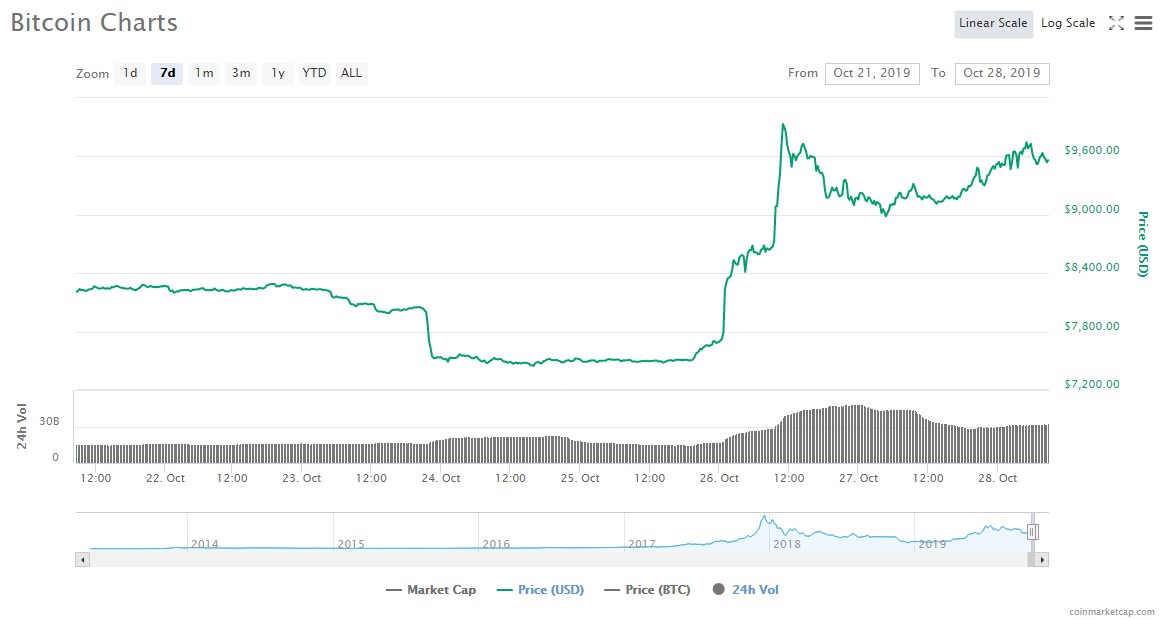Click the 2014 navigator year label
Image resolution: width=1165 pixels, height=620 pixels.
coord(204,544)
